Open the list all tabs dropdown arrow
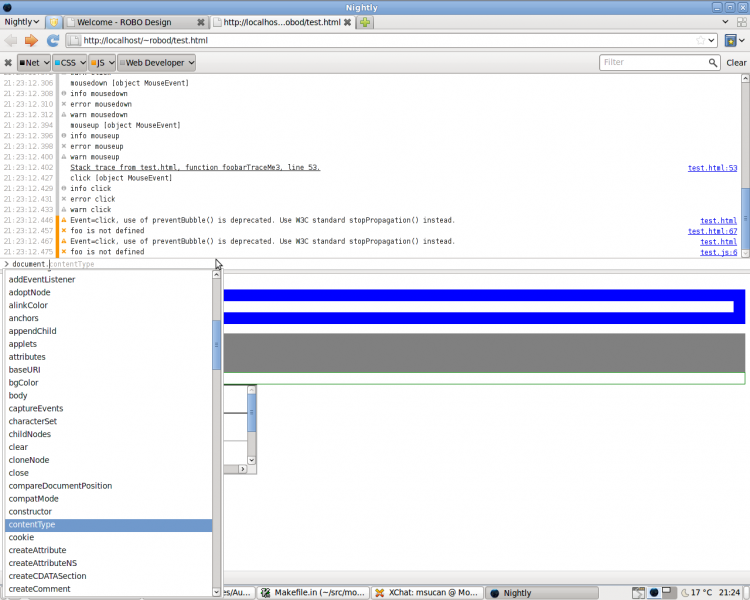Screen dimensions: 750x600 (725, 22)
